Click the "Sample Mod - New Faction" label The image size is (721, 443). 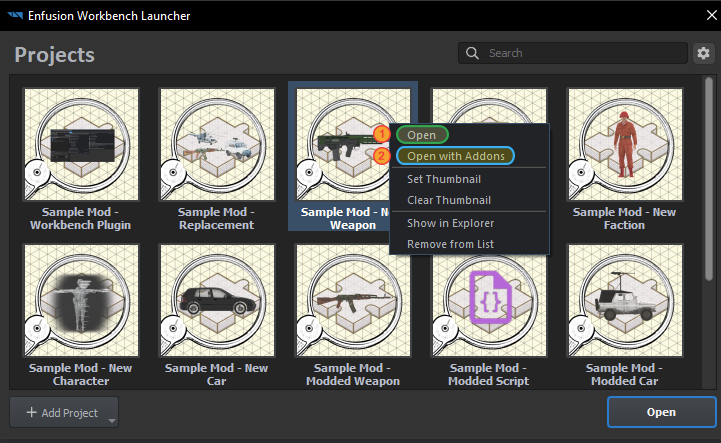click(x=624, y=219)
